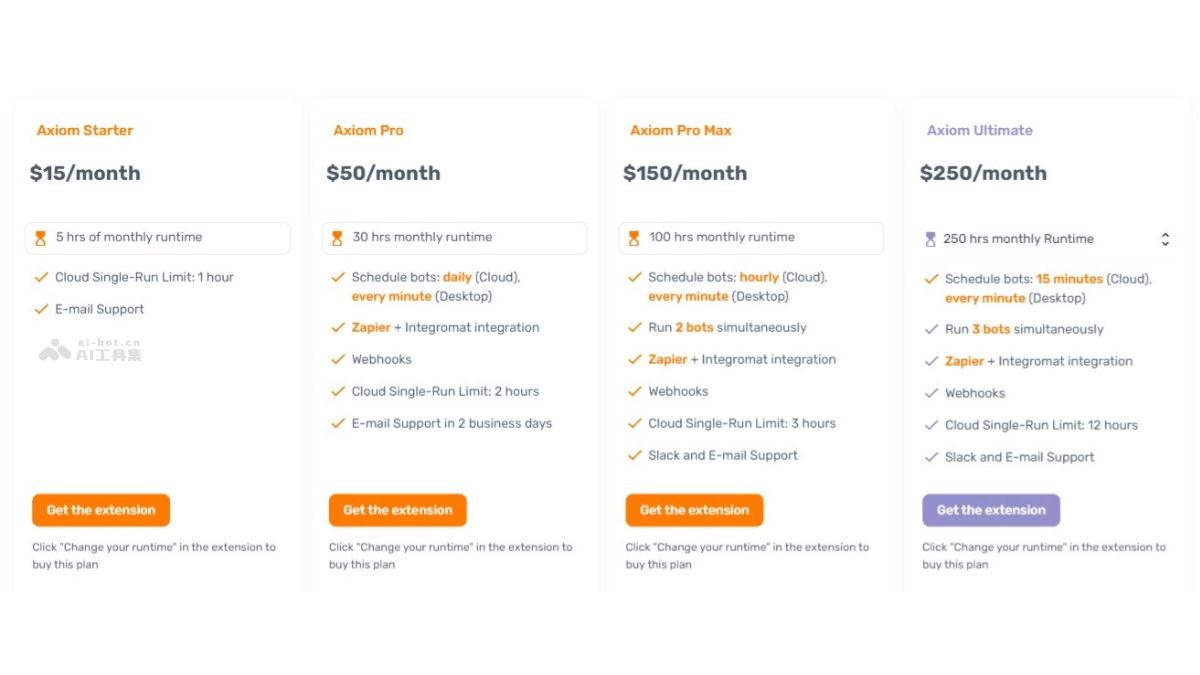Expand the 250 hrs monthly Runtime selector arrows
This screenshot has width=1200, height=675.
click(x=1165, y=239)
